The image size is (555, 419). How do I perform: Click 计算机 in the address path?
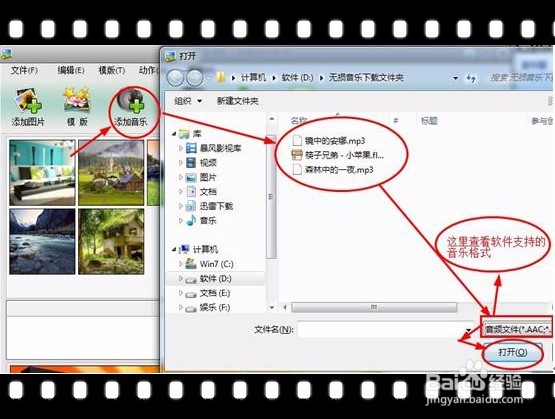[253, 77]
